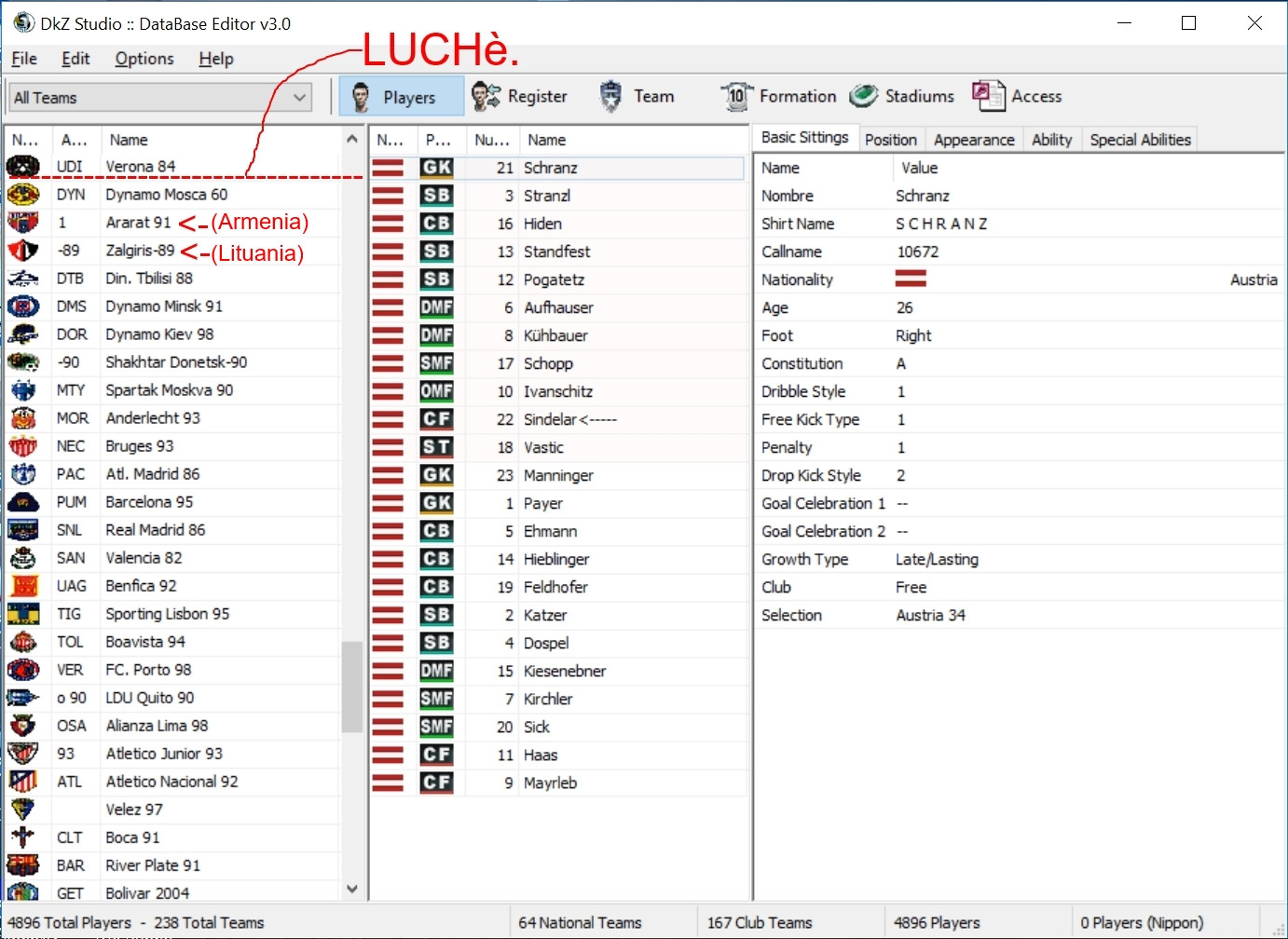Image resolution: width=1288 pixels, height=939 pixels.
Task: Click the team list scroll-up arrow
Action: [351, 139]
